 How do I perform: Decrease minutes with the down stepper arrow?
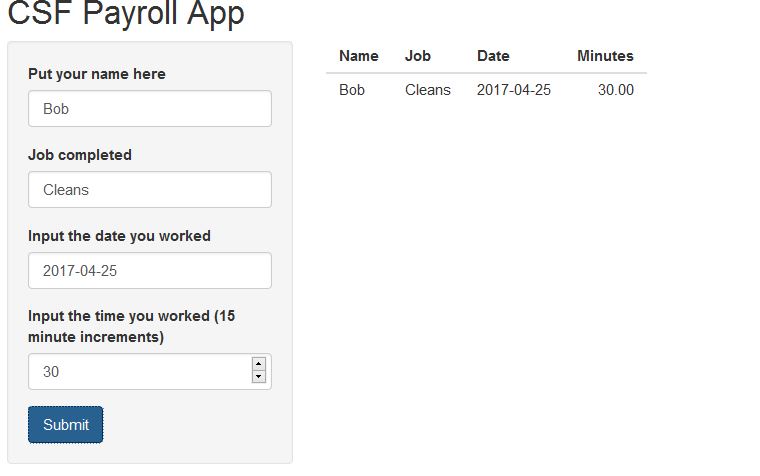(x=259, y=377)
